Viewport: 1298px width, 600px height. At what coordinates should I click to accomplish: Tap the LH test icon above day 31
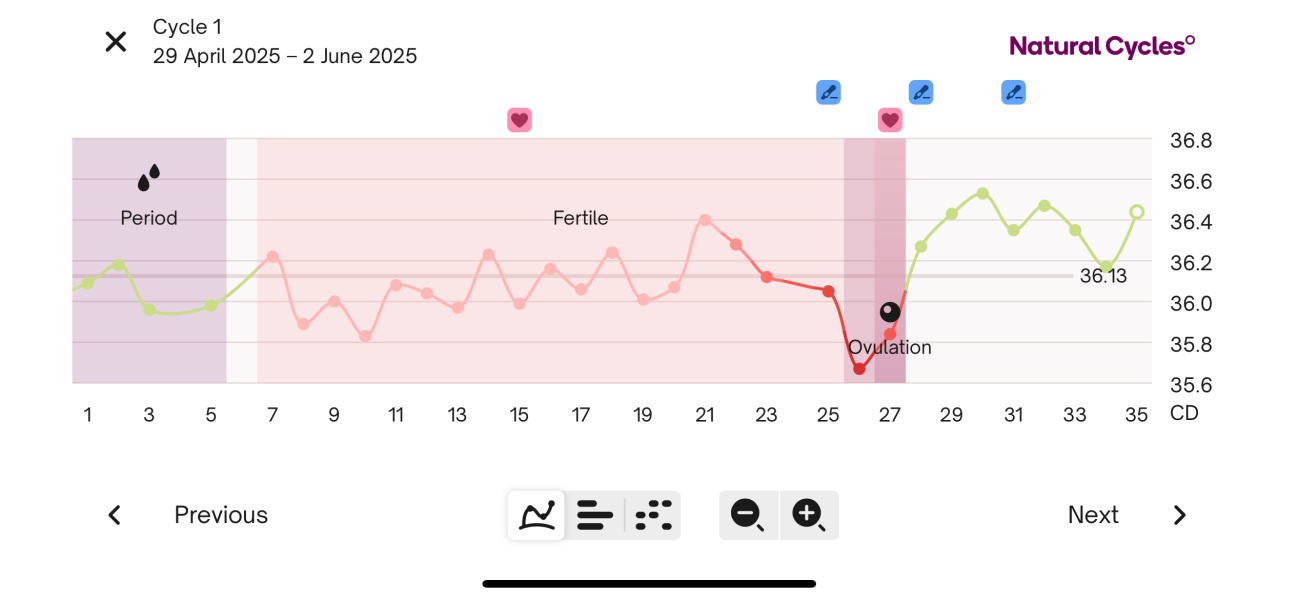pyautogui.click(x=1013, y=93)
